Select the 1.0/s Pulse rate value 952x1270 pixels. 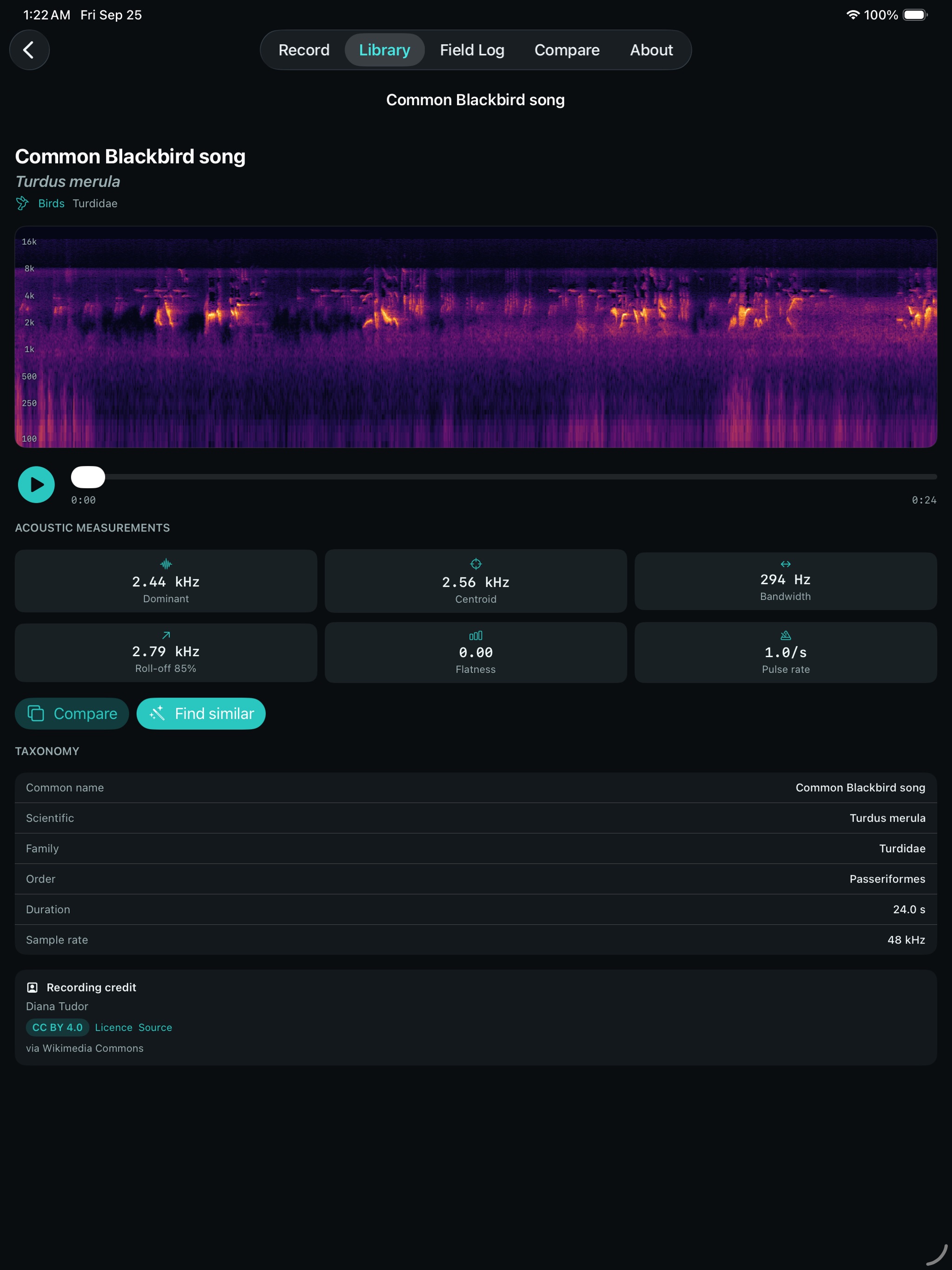(786, 653)
